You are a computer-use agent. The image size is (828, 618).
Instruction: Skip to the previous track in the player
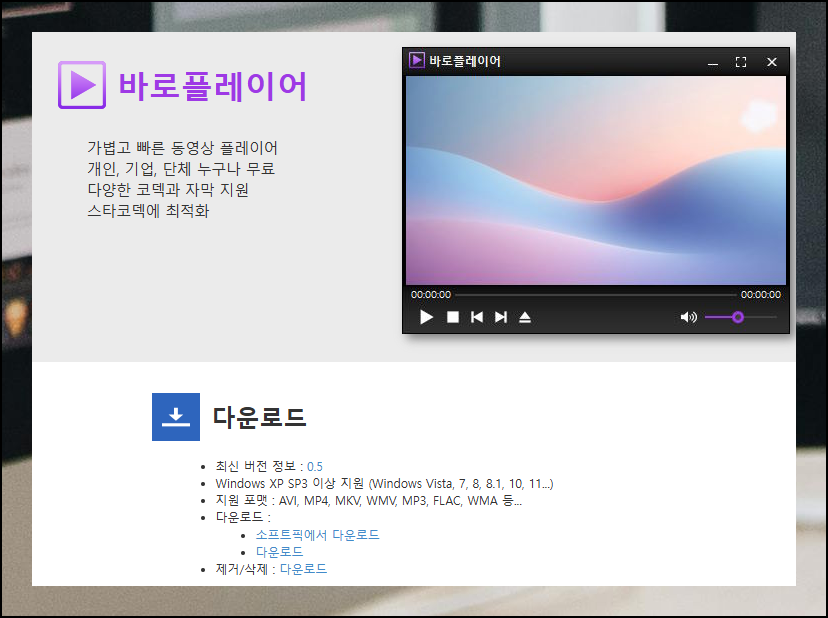point(477,317)
